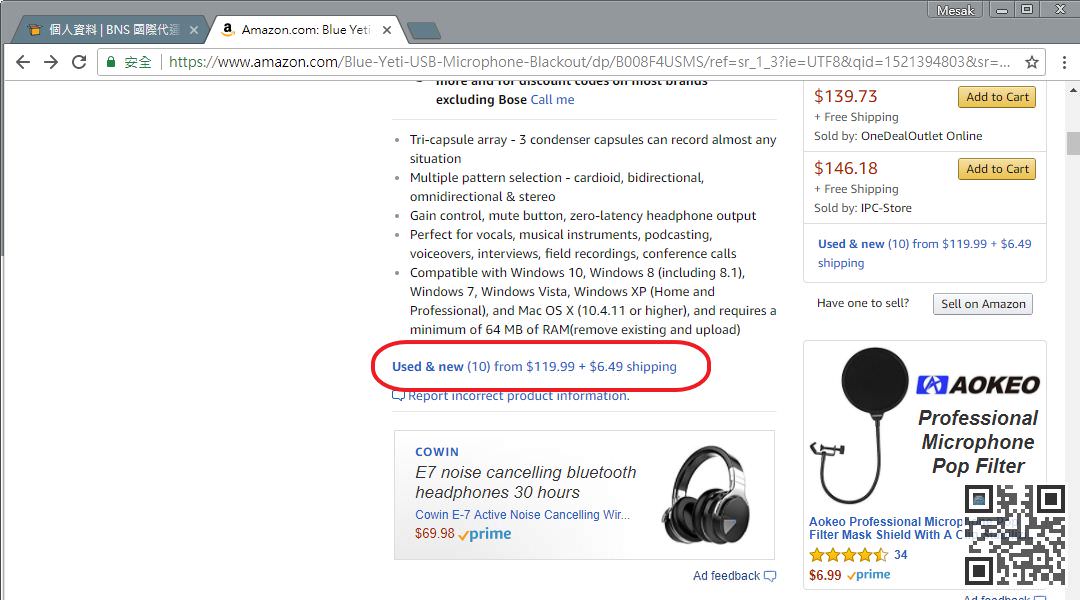Click the browser back arrow
Image resolution: width=1080 pixels, height=600 pixels.
pyautogui.click(x=23, y=62)
